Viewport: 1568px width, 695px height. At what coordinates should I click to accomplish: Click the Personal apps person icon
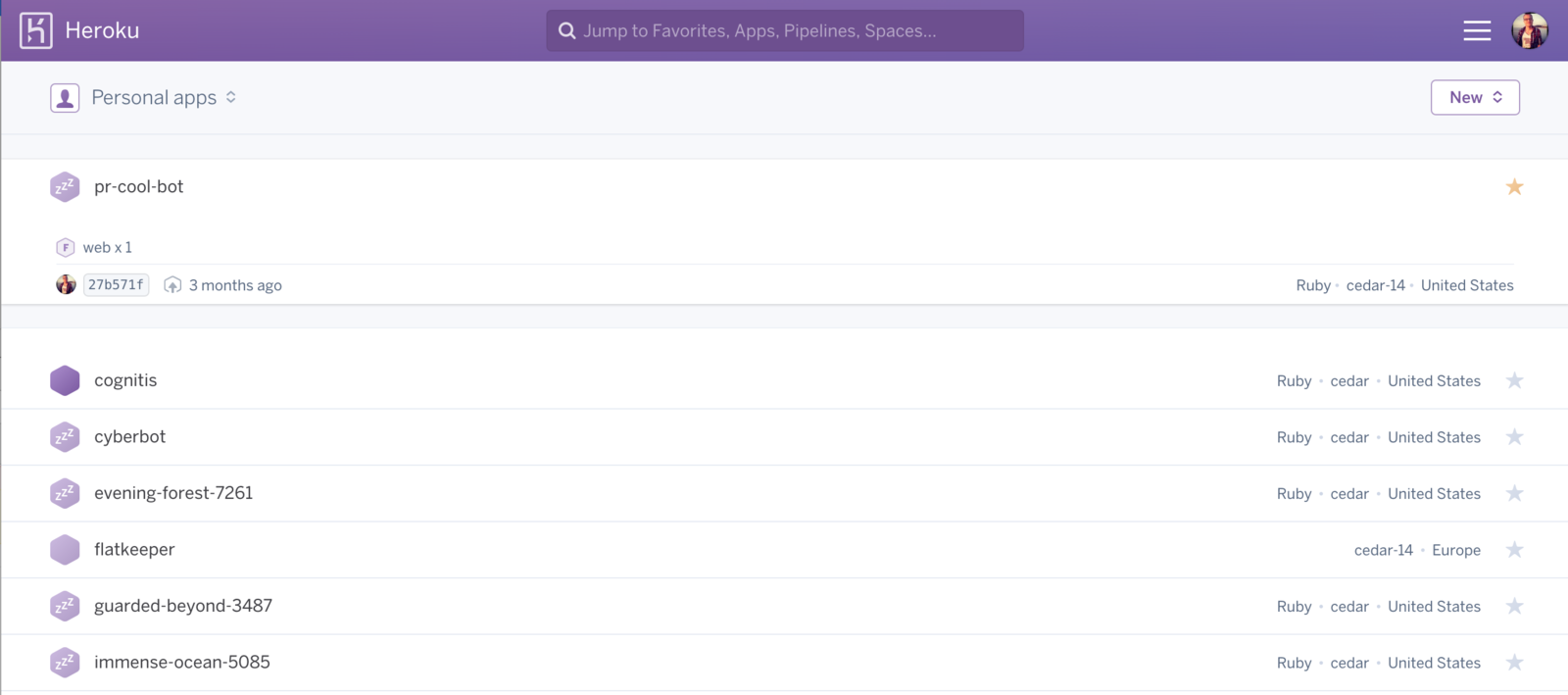65,98
